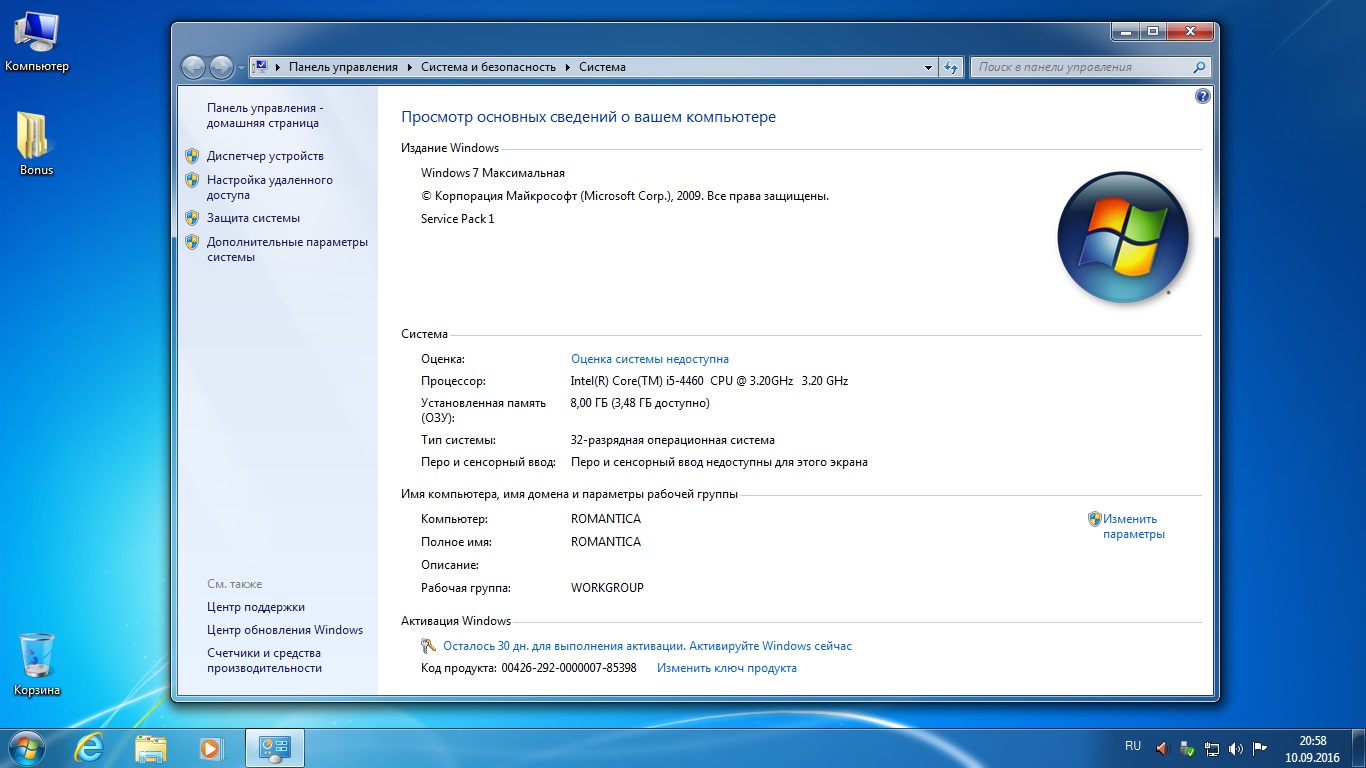Screen dimensions: 1366x768
Task: Click Изменить ключ продукта link
Action: coord(727,668)
